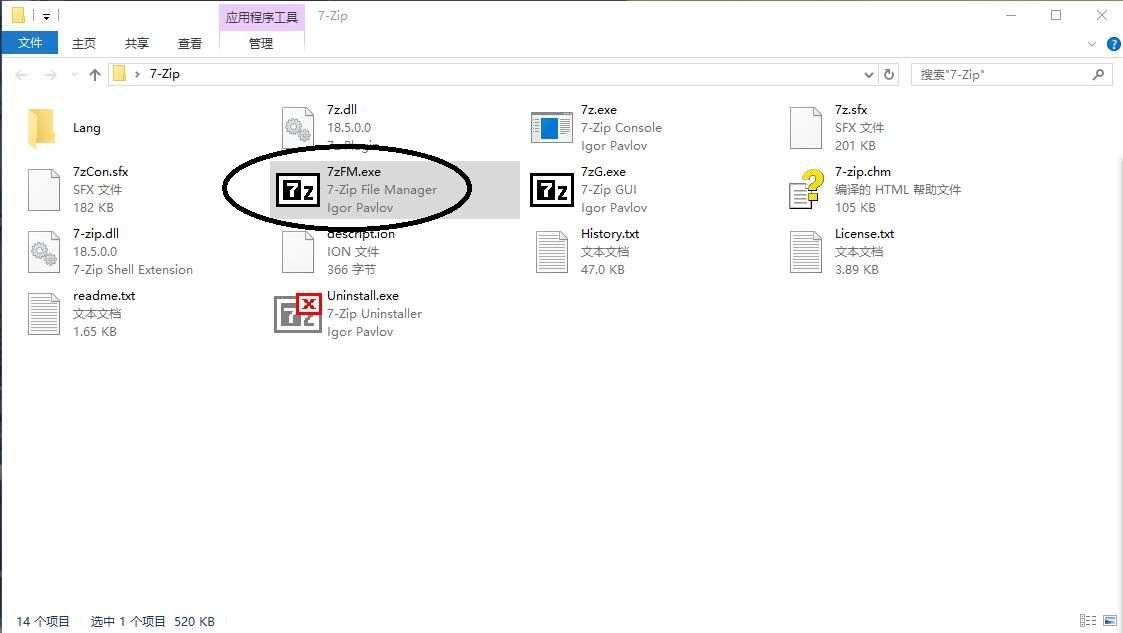Click the readme.txt file name
The height and width of the screenshot is (633, 1123).
104,296
